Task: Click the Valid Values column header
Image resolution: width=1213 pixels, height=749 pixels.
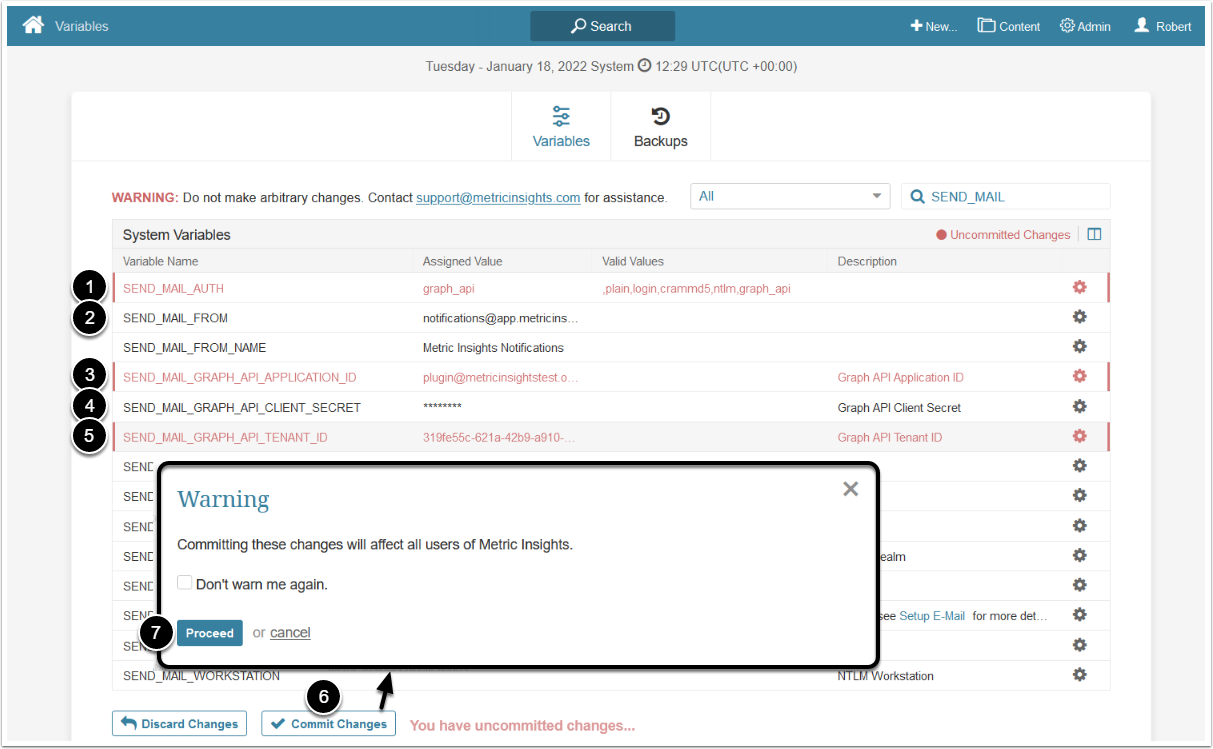Action: (x=633, y=261)
